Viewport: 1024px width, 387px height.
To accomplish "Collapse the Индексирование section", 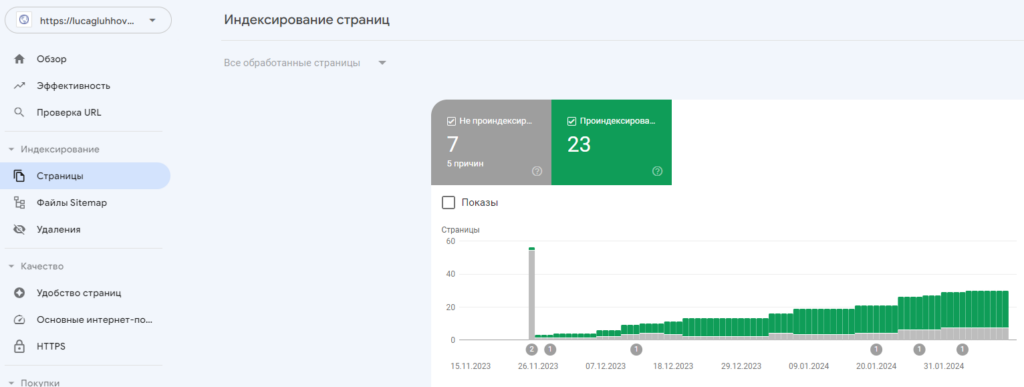I will 12,149.
